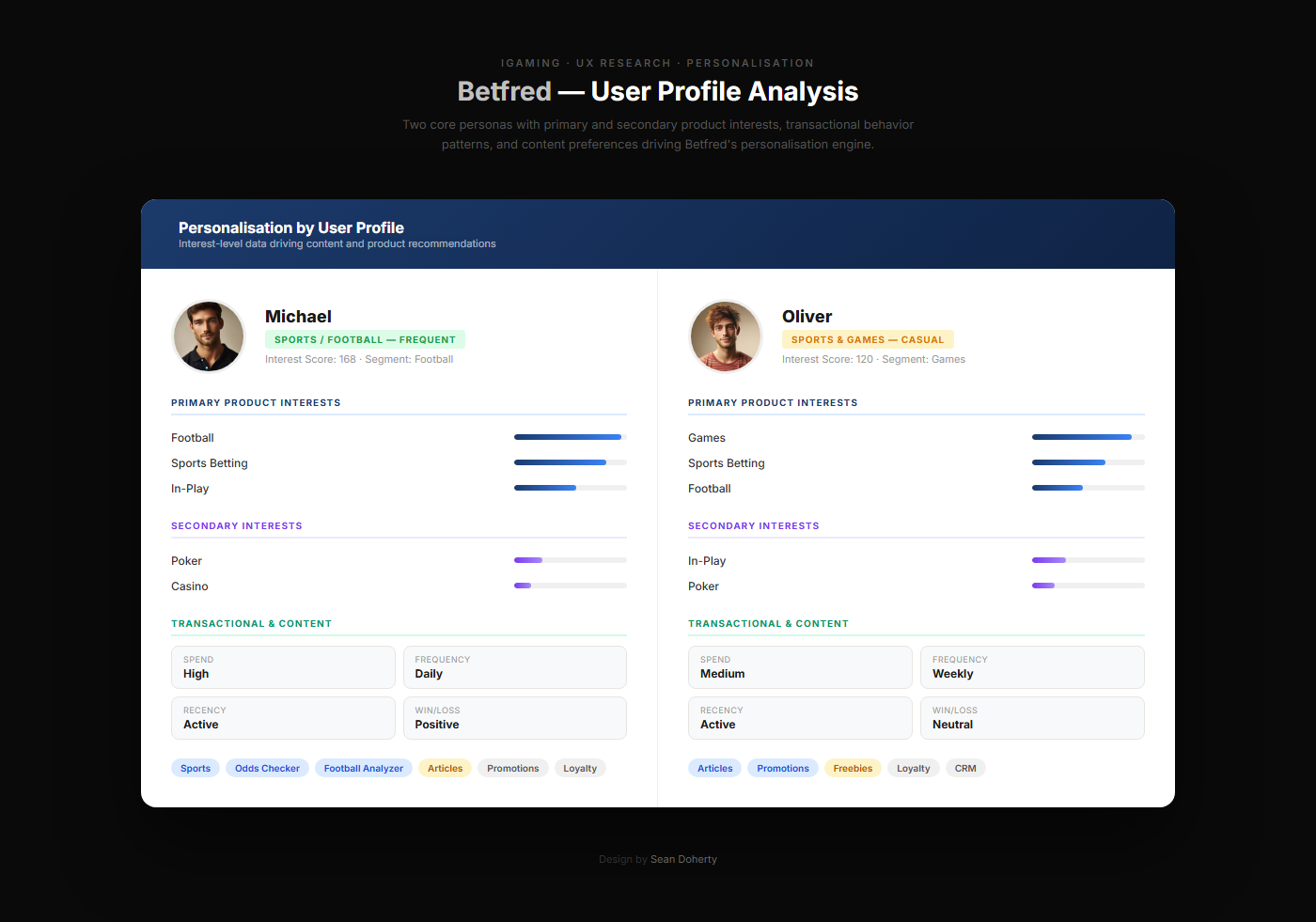Screen dimensions: 1316x922
Task: Click Oliver's blue Promotions tag
Action: click(x=782, y=768)
